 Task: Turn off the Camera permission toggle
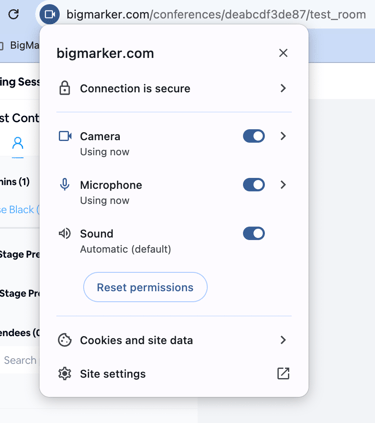254,136
